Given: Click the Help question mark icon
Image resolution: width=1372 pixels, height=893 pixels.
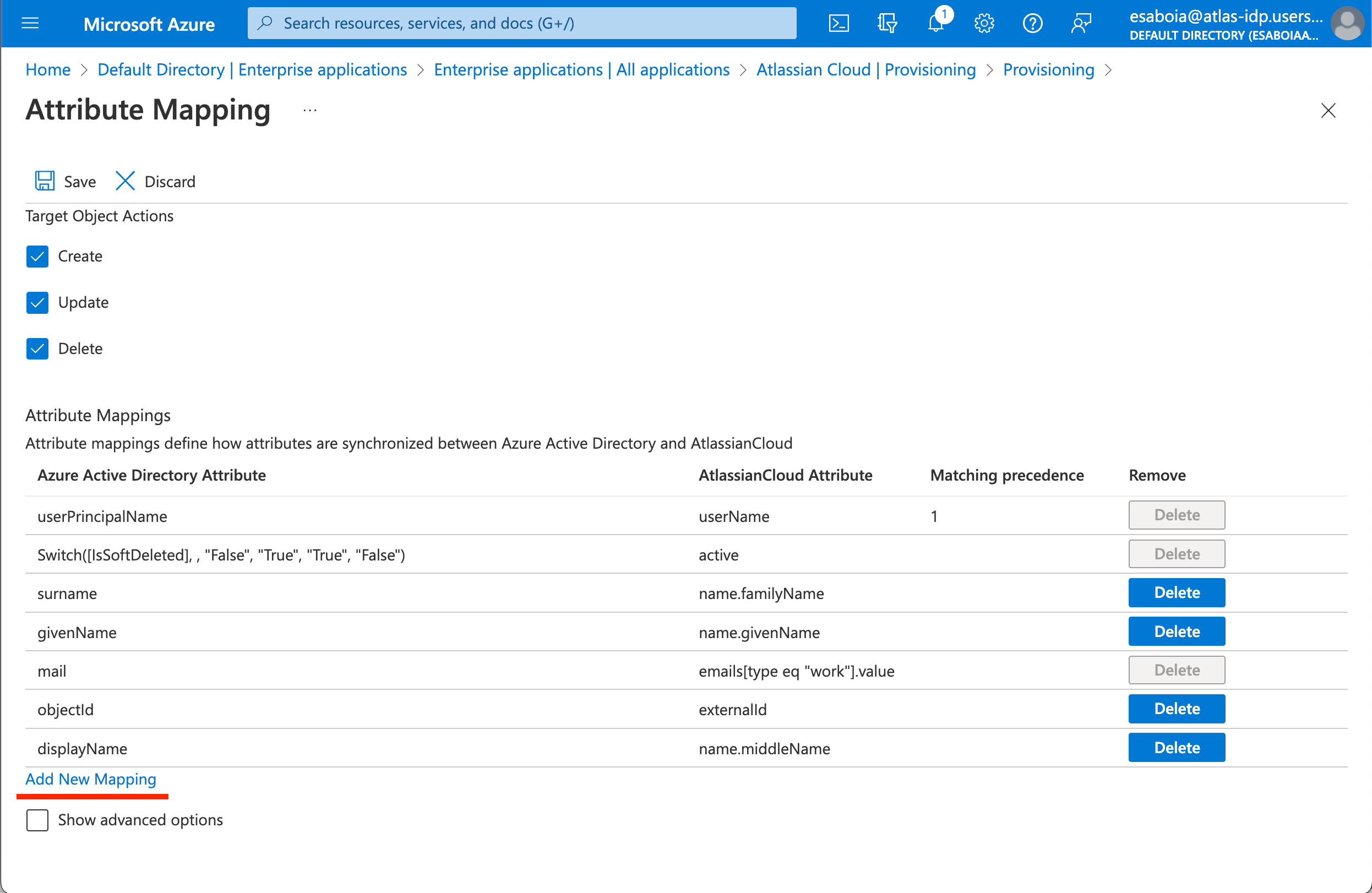Looking at the screenshot, I should (1033, 22).
